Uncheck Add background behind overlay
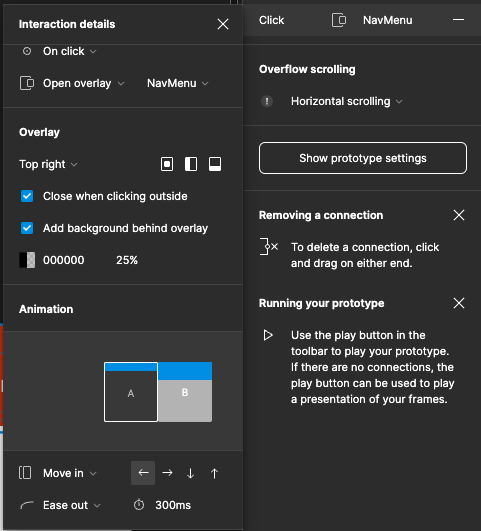Screen dimensions: 481x531 coord(27,228)
